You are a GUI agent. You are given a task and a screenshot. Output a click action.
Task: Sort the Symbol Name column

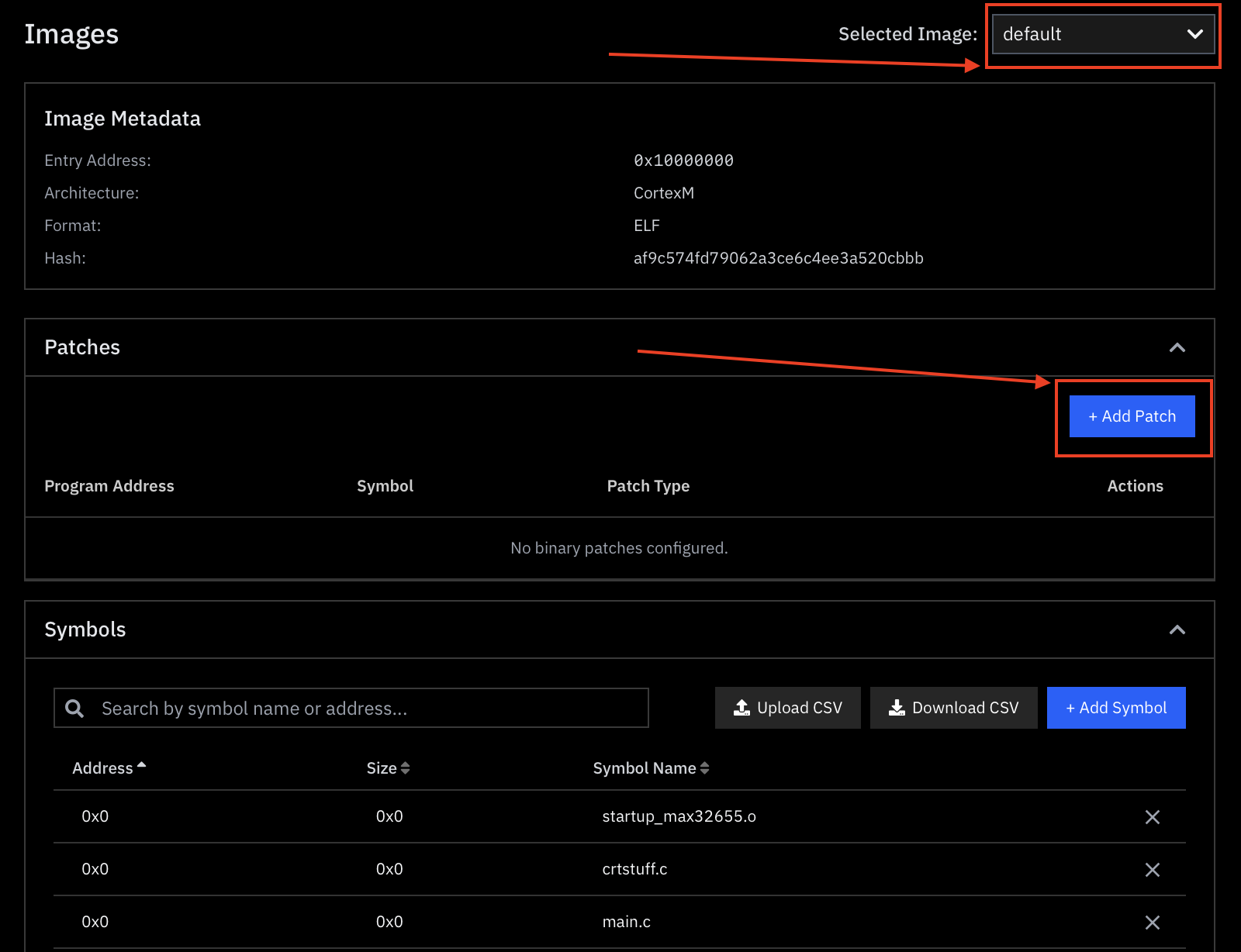pyautogui.click(x=704, y=767)
